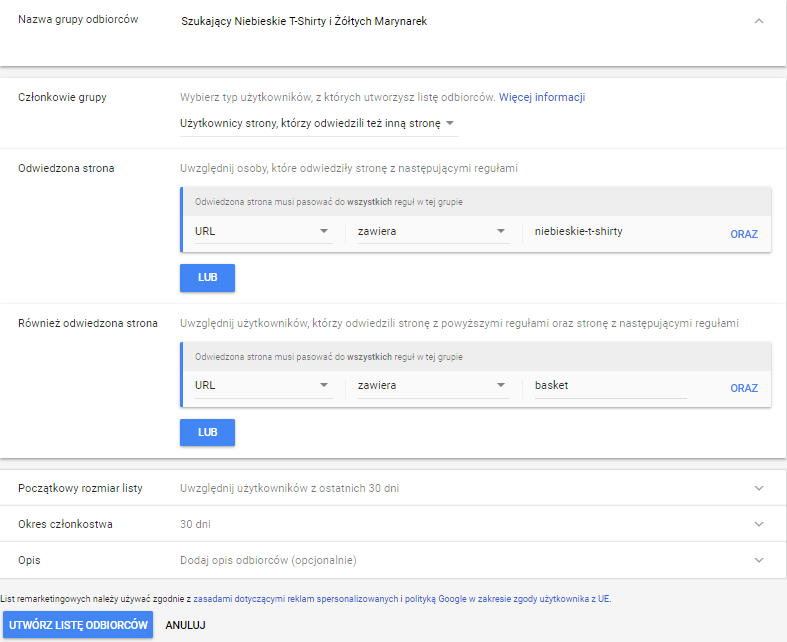Viewport: 787px width, 642px height.
Task: Click ORAZ next to 'niebieskie-t-shirty' rule
Action: (x=744, y=234)
